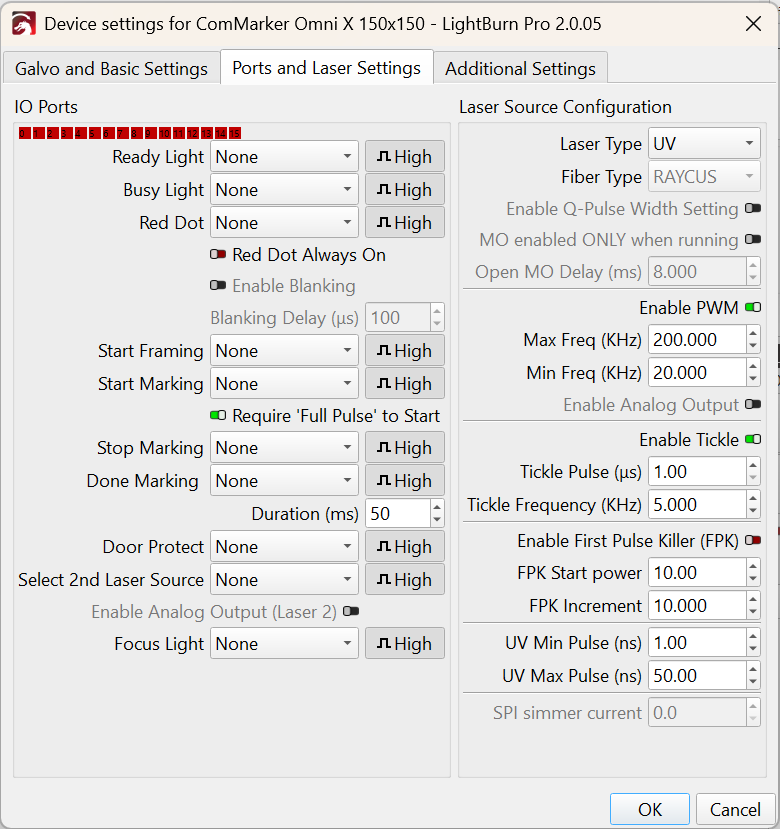Toggle the Enable Tickle switch
This screenshot has width=780, height=829.
753,440
